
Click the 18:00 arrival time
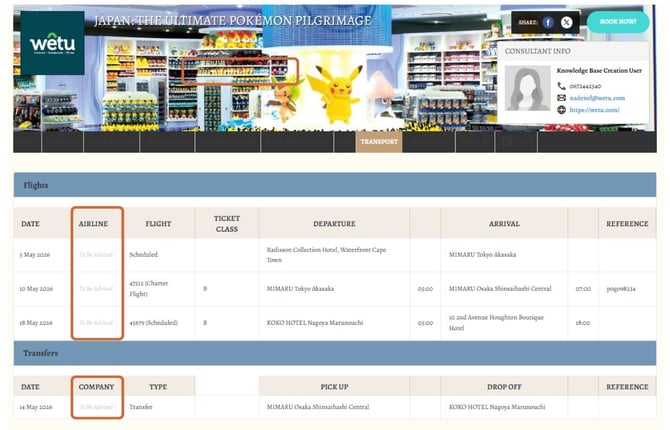[x=583, y=323]
